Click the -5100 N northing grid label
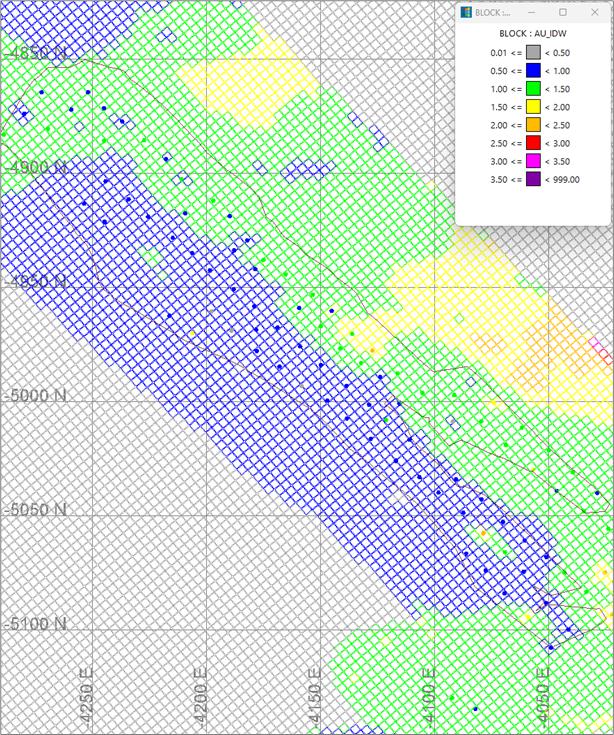614x735 pixels. point(37,624)
